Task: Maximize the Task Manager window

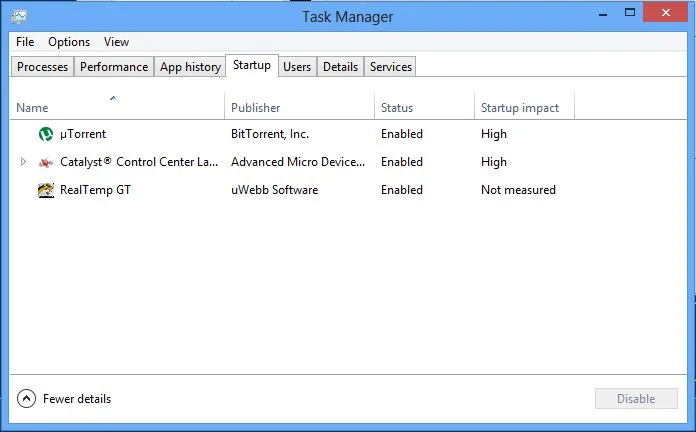Action: point(630,12)
